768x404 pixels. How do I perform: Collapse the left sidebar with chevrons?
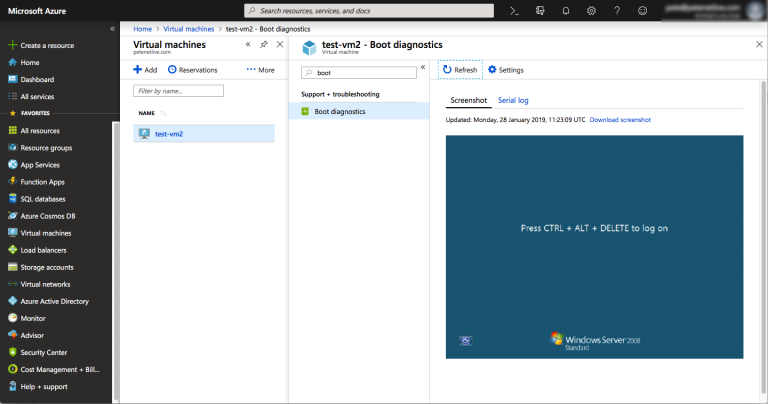point(112,29)
